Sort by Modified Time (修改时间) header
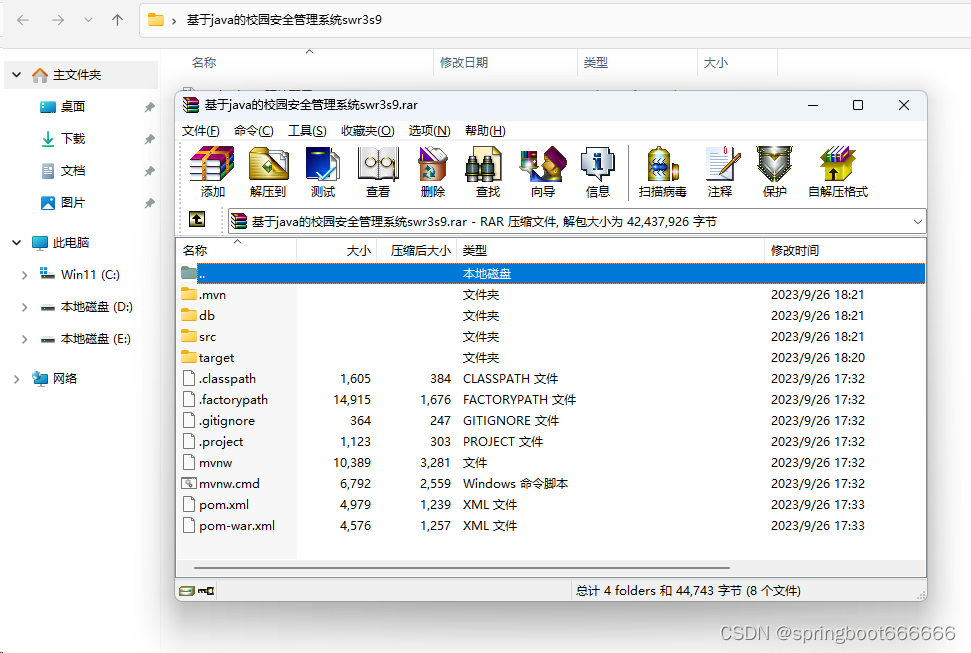 click(x=845, y=250)
